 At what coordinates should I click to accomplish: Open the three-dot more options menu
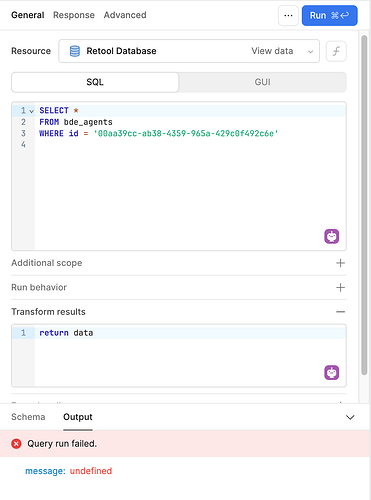pos(288,15)
